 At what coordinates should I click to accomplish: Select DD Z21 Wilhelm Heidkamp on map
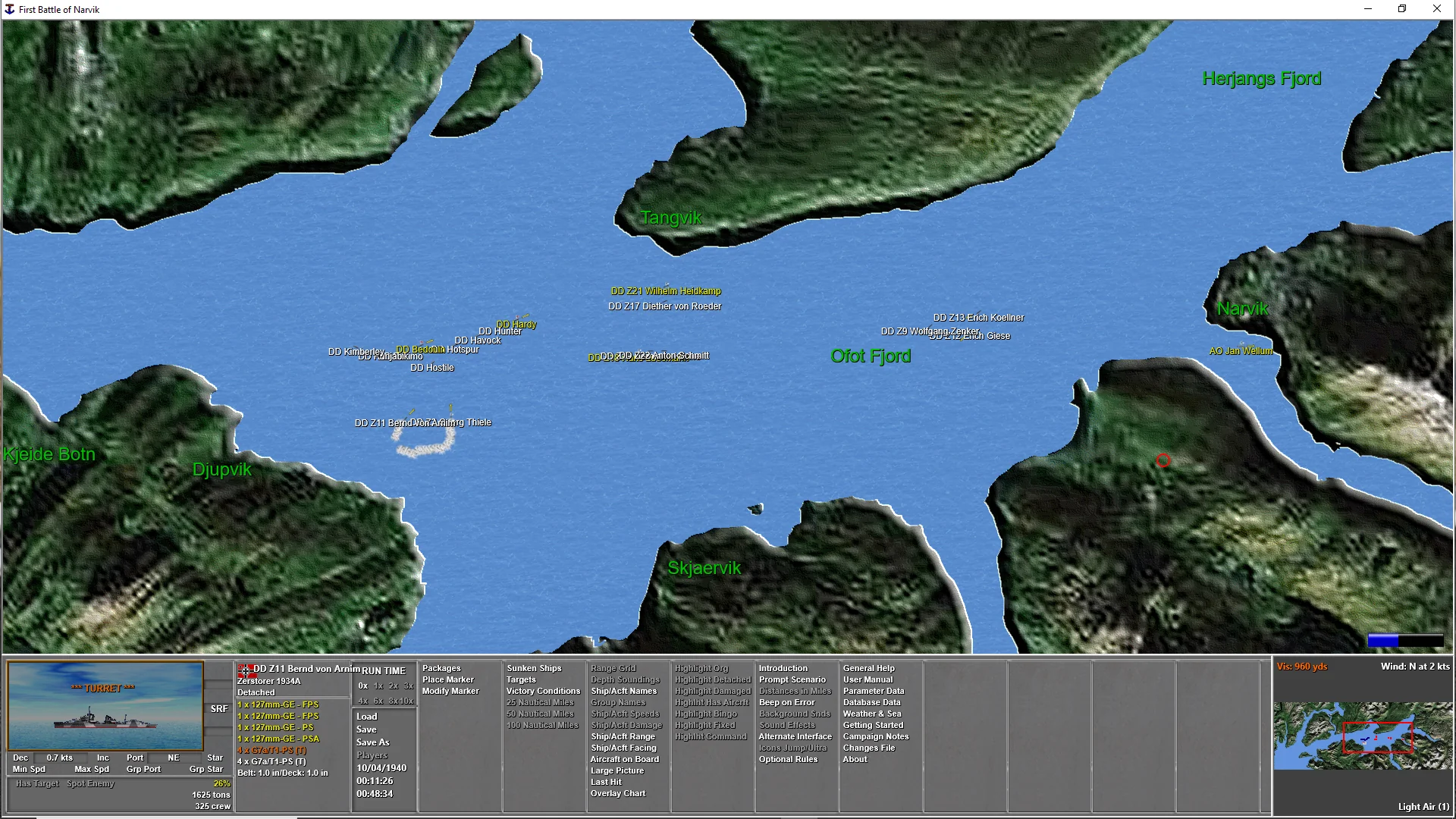(x=666, y=291)
